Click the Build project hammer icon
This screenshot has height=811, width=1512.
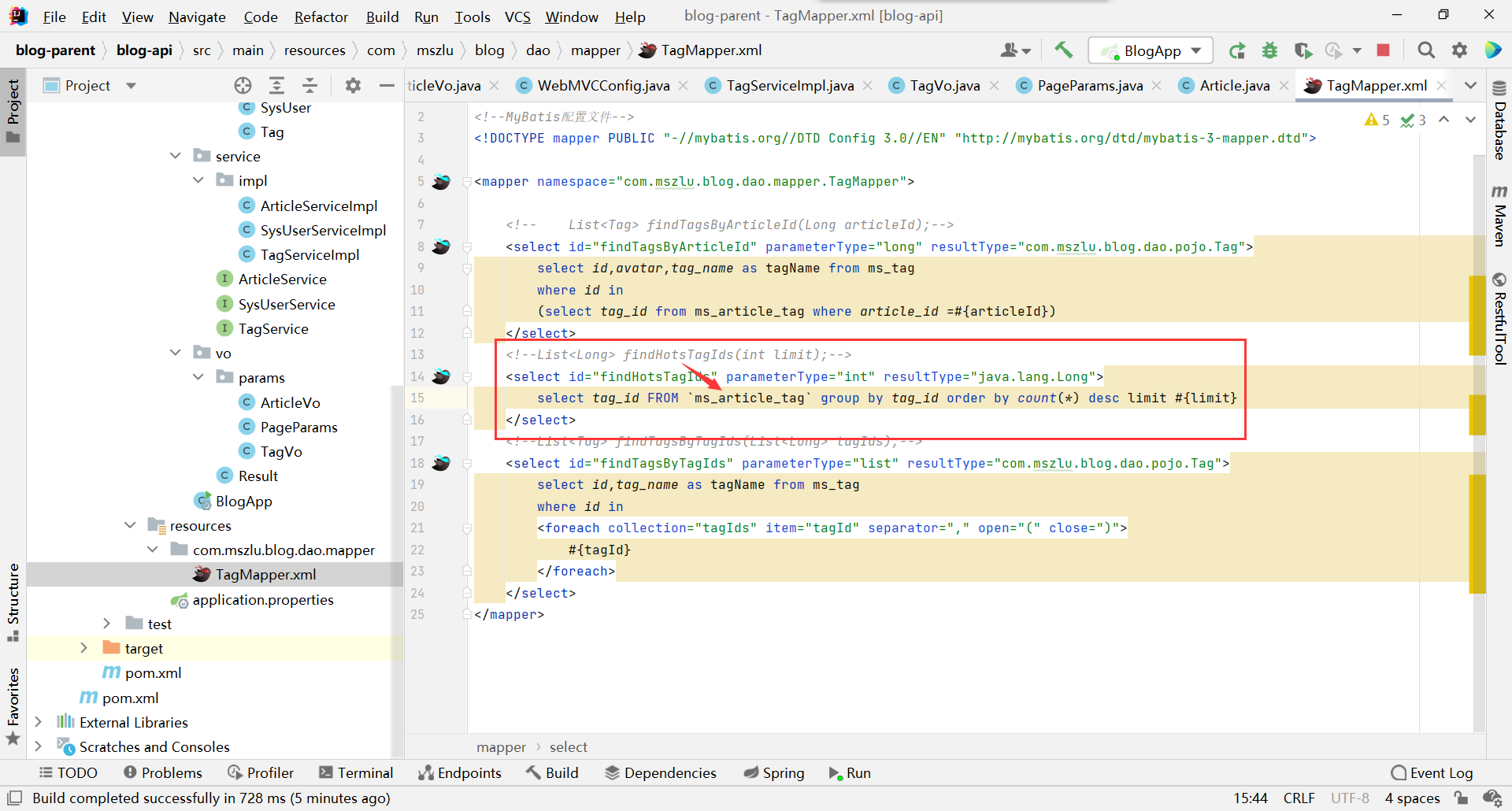1063,50
